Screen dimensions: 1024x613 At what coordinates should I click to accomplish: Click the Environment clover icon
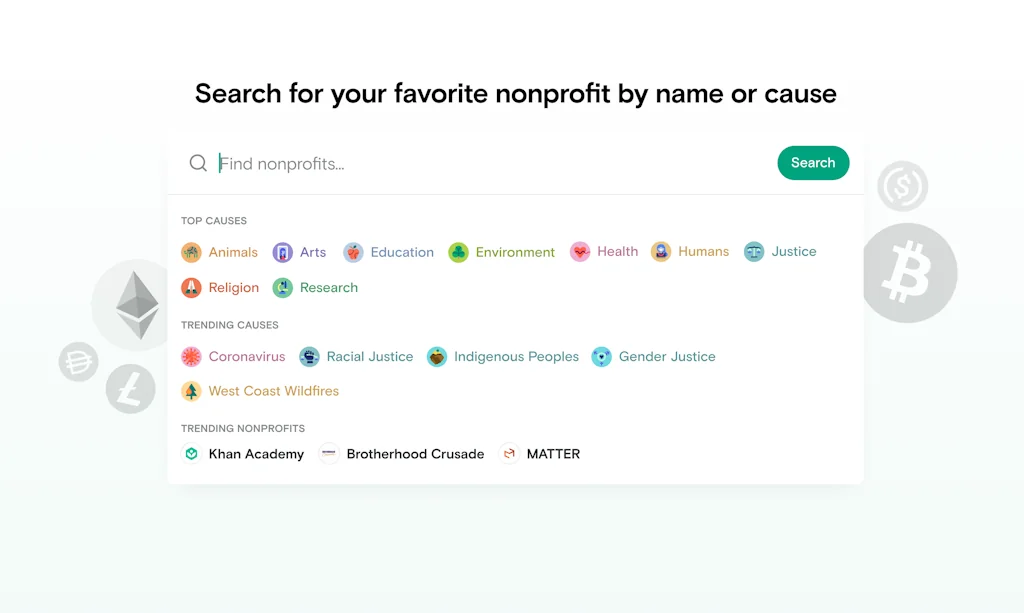pos(458,252)
